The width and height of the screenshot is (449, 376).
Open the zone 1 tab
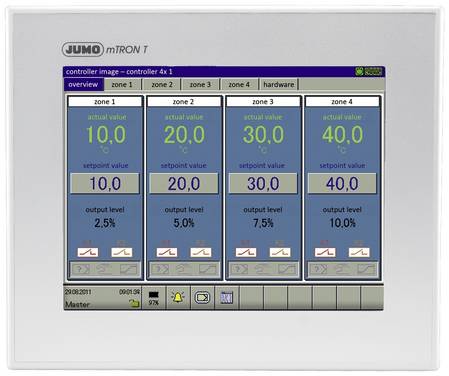coord(122,85)
